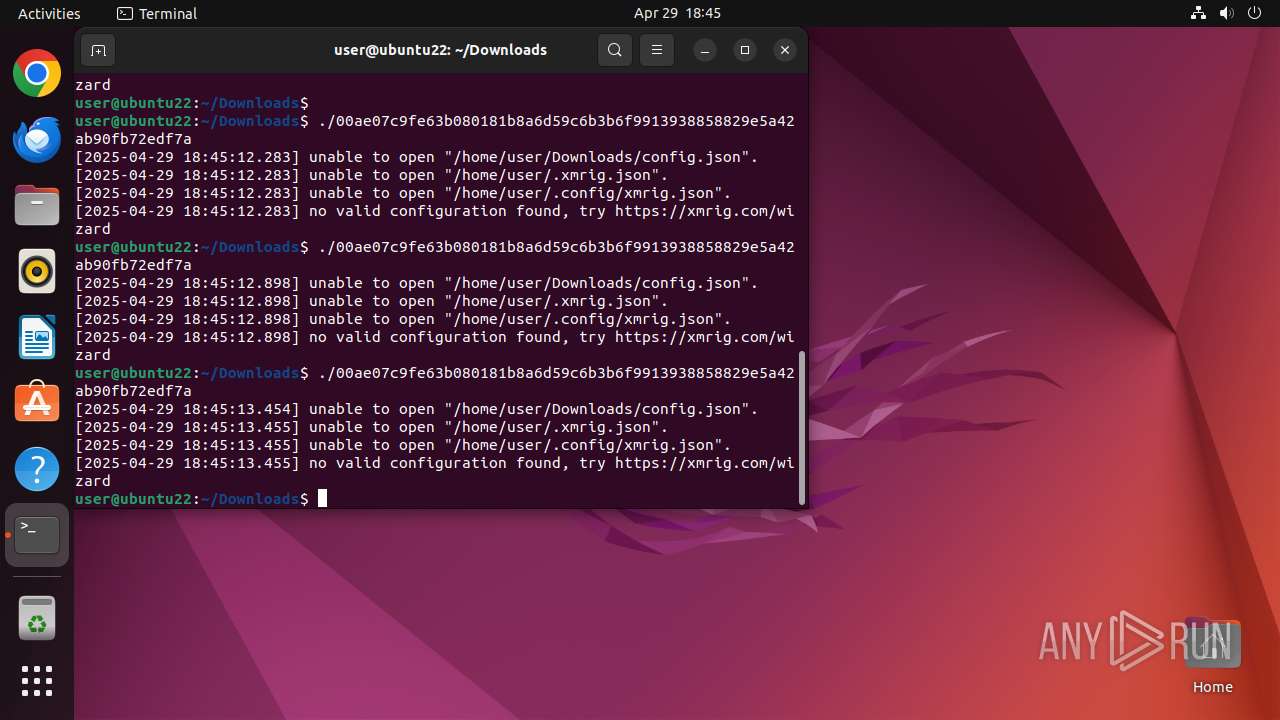The width and height of the screenshot is (1280, 720).
Task: Open Home folder on desktop
Action: pyautogui.click(x=1212, y=658)
